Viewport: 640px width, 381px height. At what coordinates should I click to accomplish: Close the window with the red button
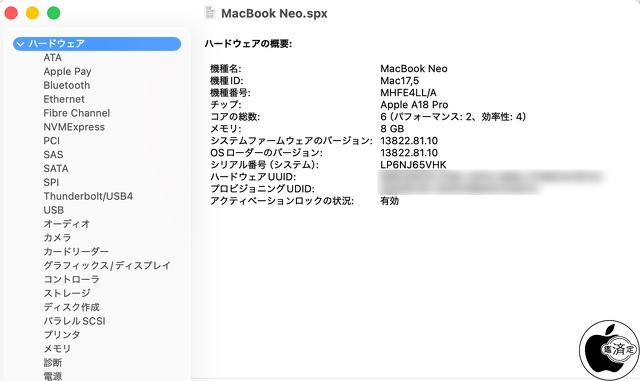[x=11, y=13]
